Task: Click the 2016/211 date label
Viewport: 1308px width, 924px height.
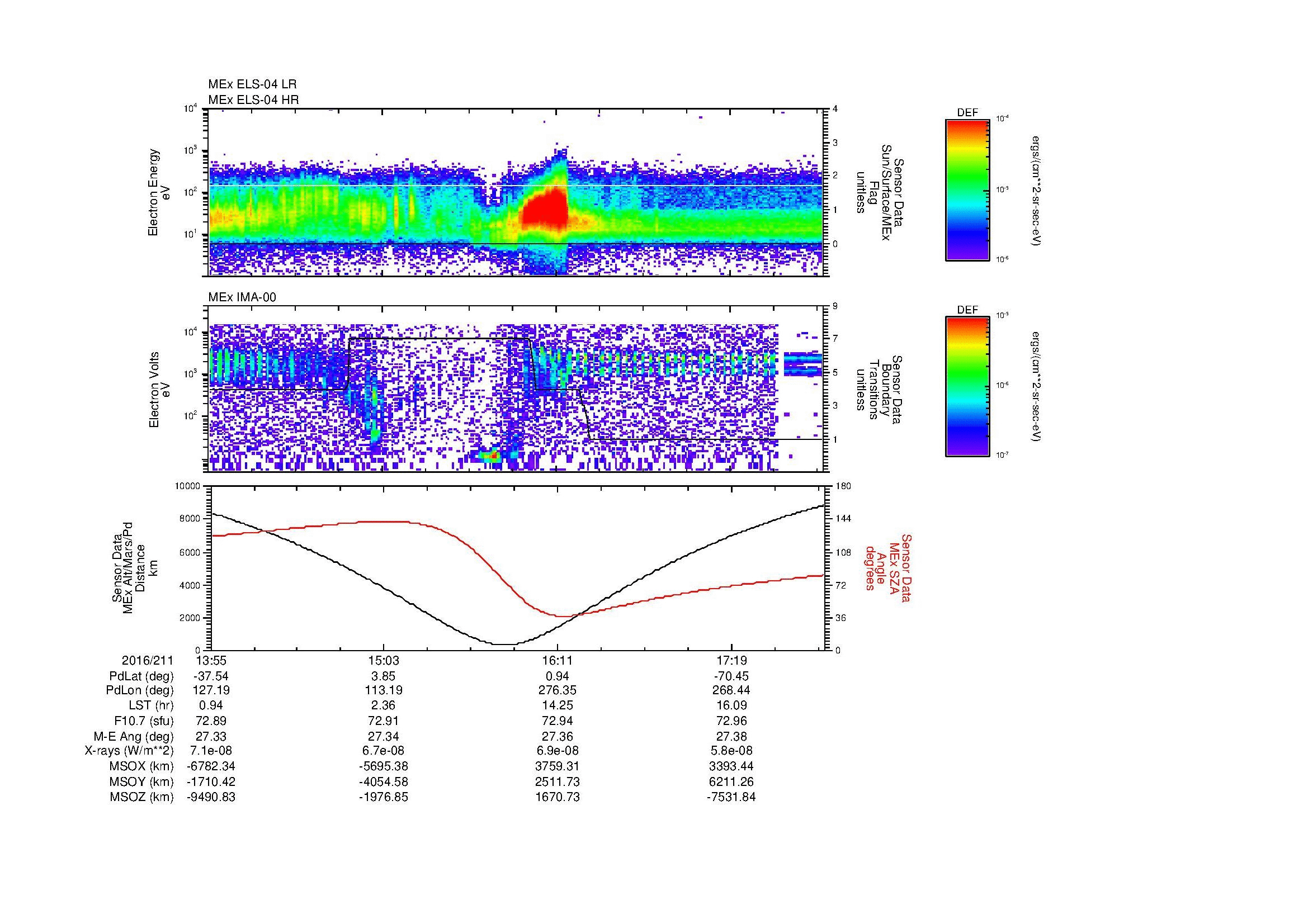Action: pos(147,660)
